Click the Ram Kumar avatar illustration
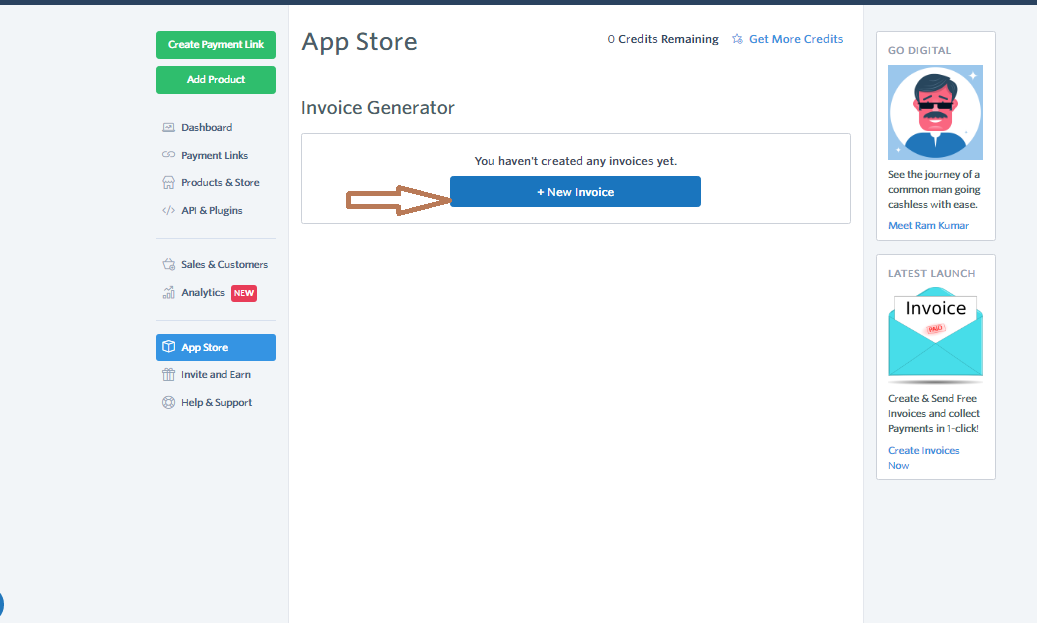 click(x=935, y=112)
